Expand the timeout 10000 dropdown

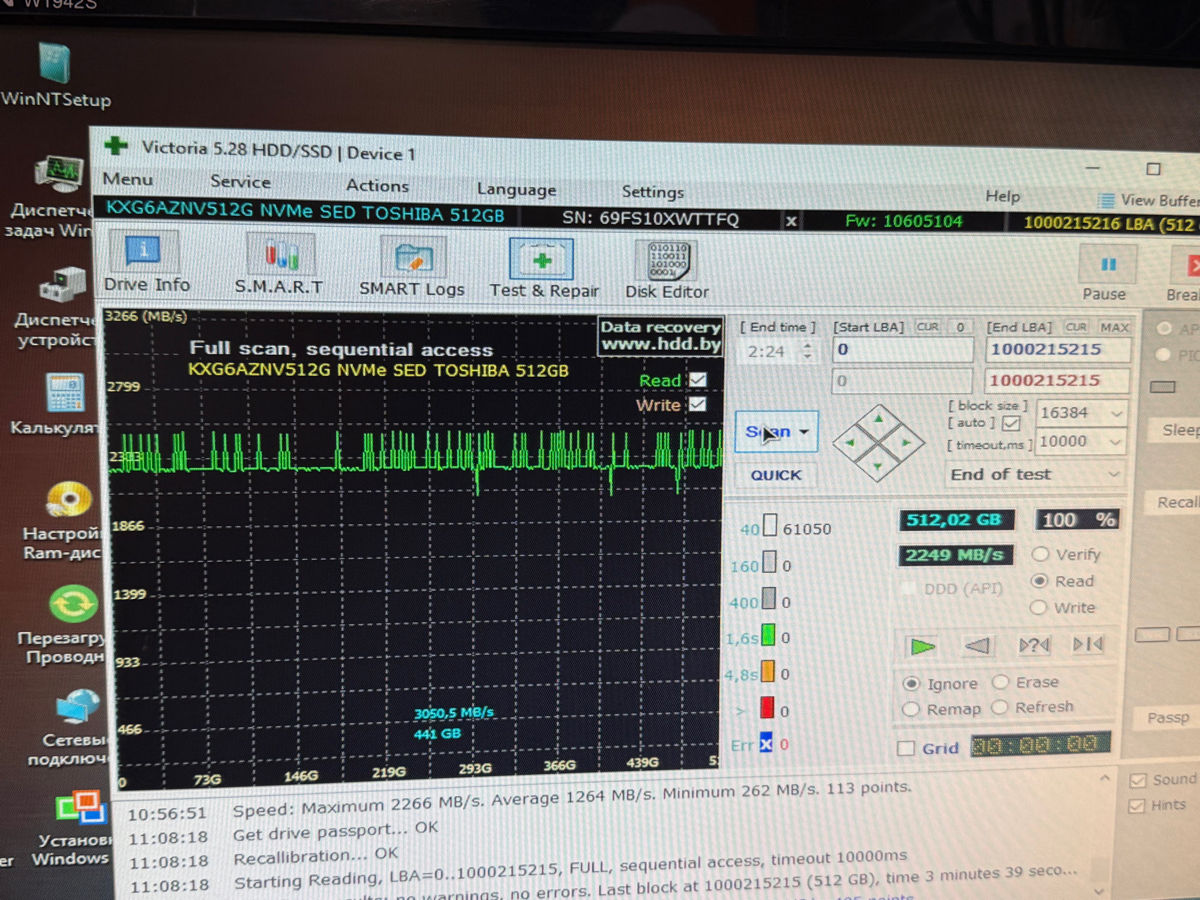pyautogui.click(x=1083, y=441)
